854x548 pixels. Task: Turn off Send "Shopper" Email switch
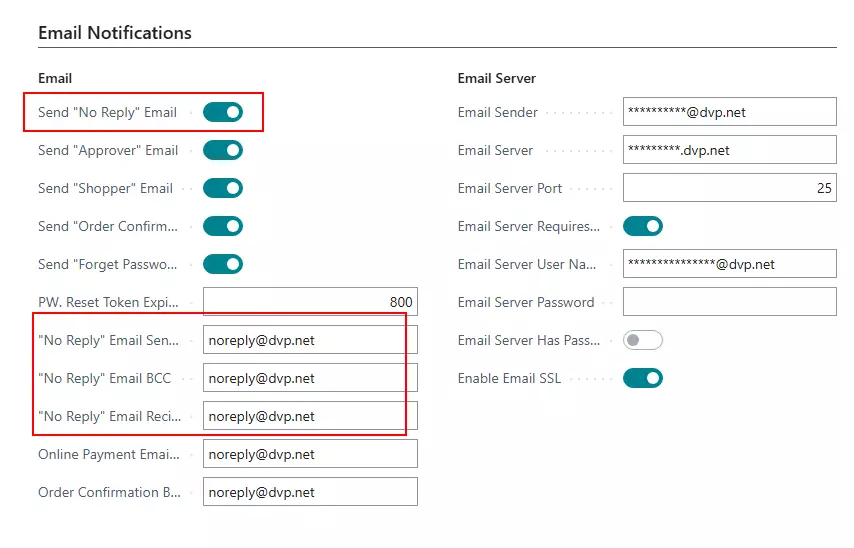(222, 188)
